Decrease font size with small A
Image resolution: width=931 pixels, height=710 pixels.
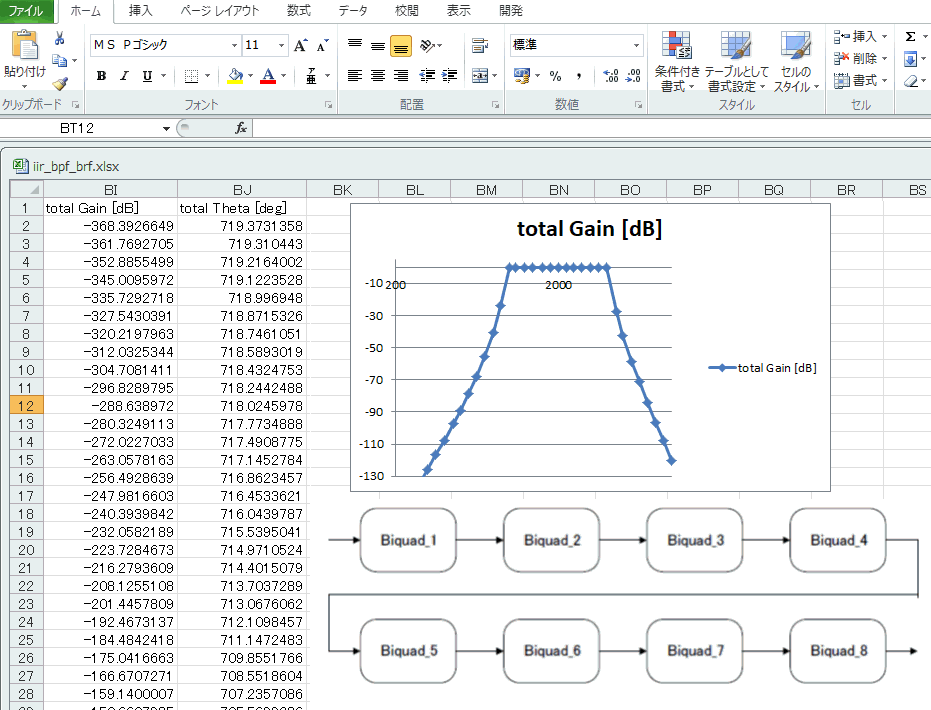[322, 45]
